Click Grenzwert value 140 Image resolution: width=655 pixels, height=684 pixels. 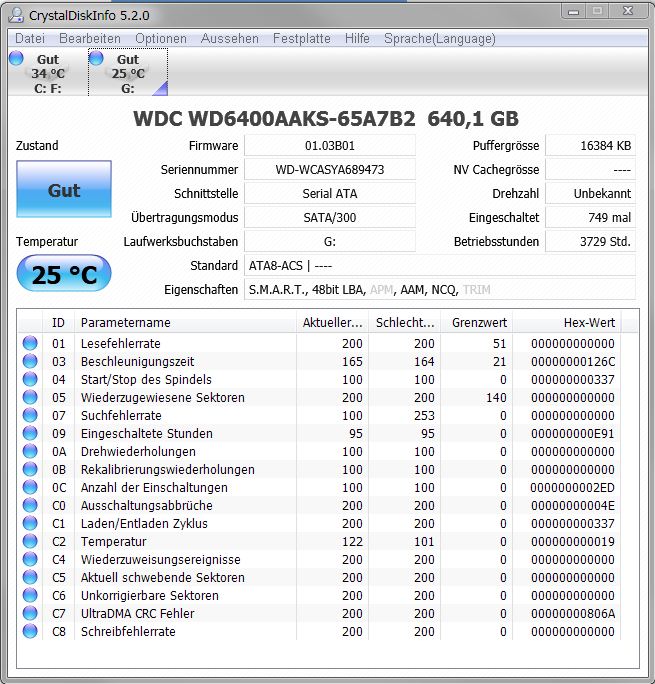tap(496, 397)
